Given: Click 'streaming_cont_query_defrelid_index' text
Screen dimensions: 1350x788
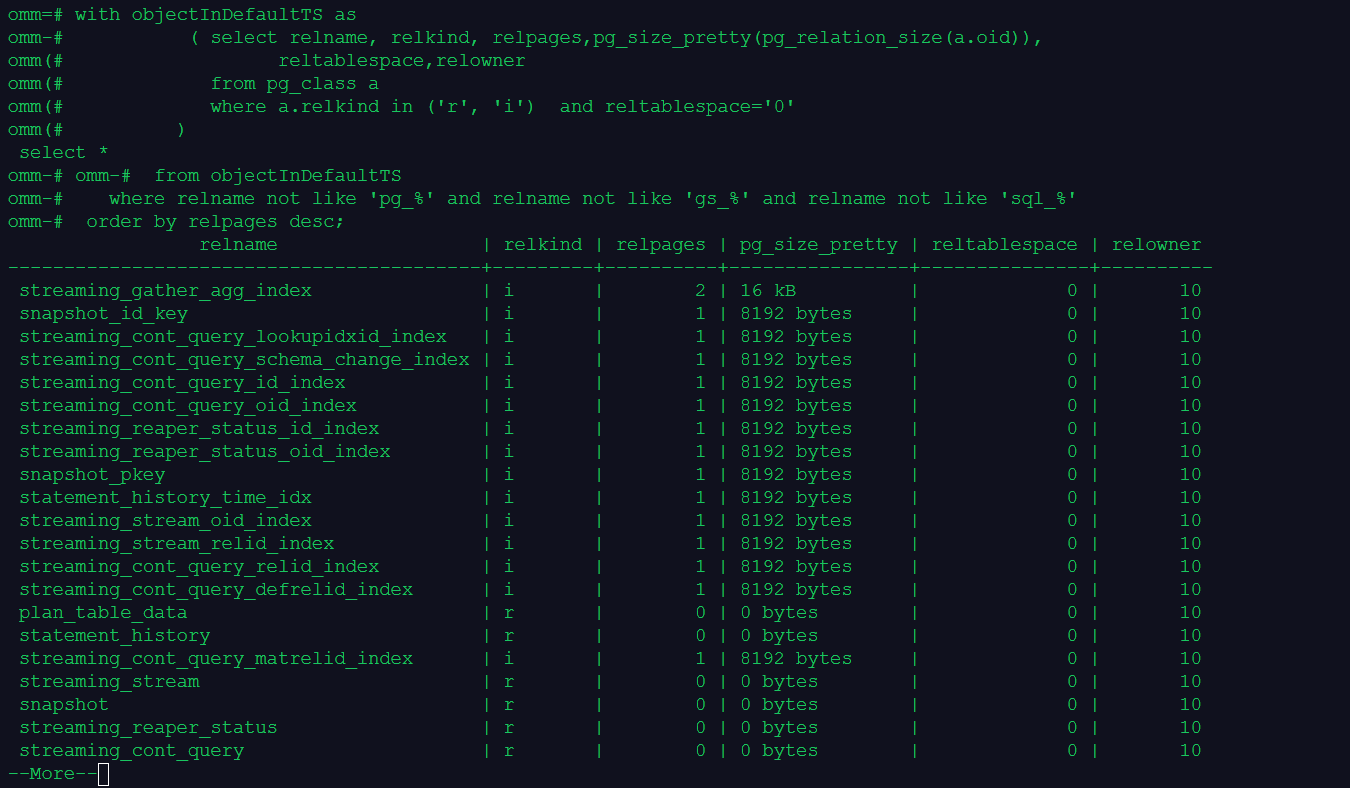Looking at the screenshot, I should click(x=216, y=589).
